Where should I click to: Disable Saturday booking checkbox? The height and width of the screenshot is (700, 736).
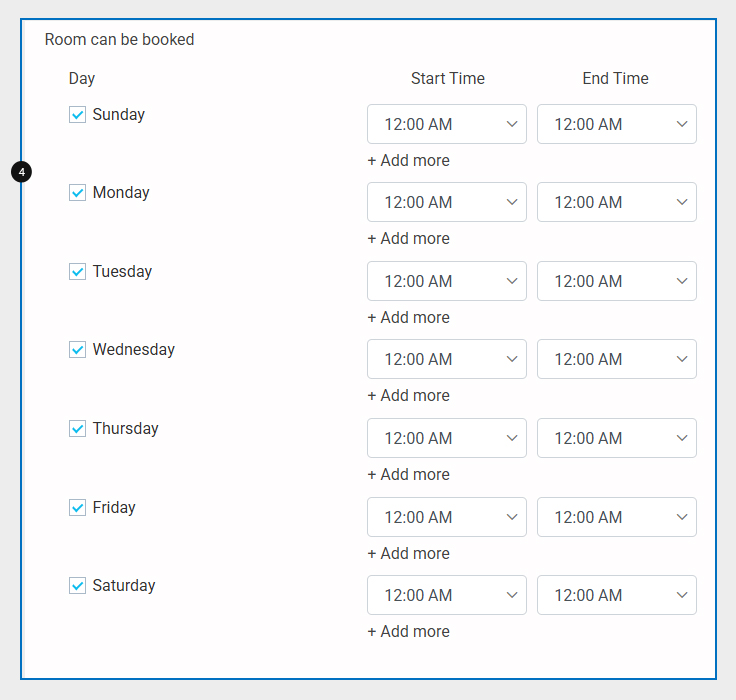(x=77, y=586)
